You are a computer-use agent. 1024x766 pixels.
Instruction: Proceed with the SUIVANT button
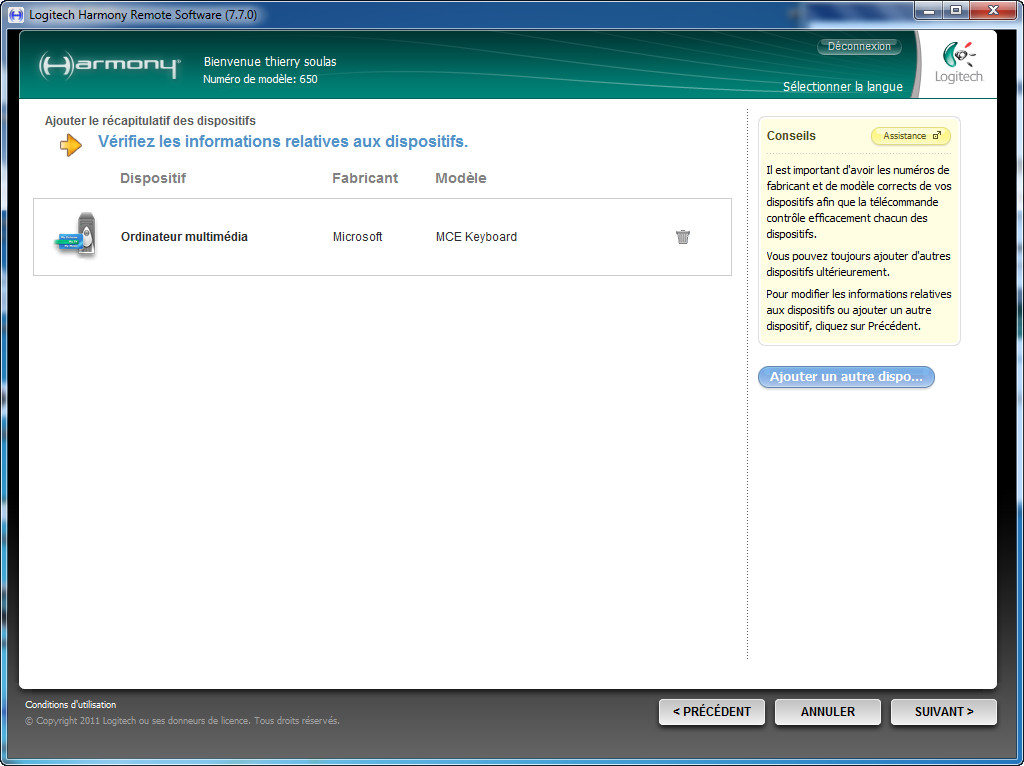coord(944,712)
